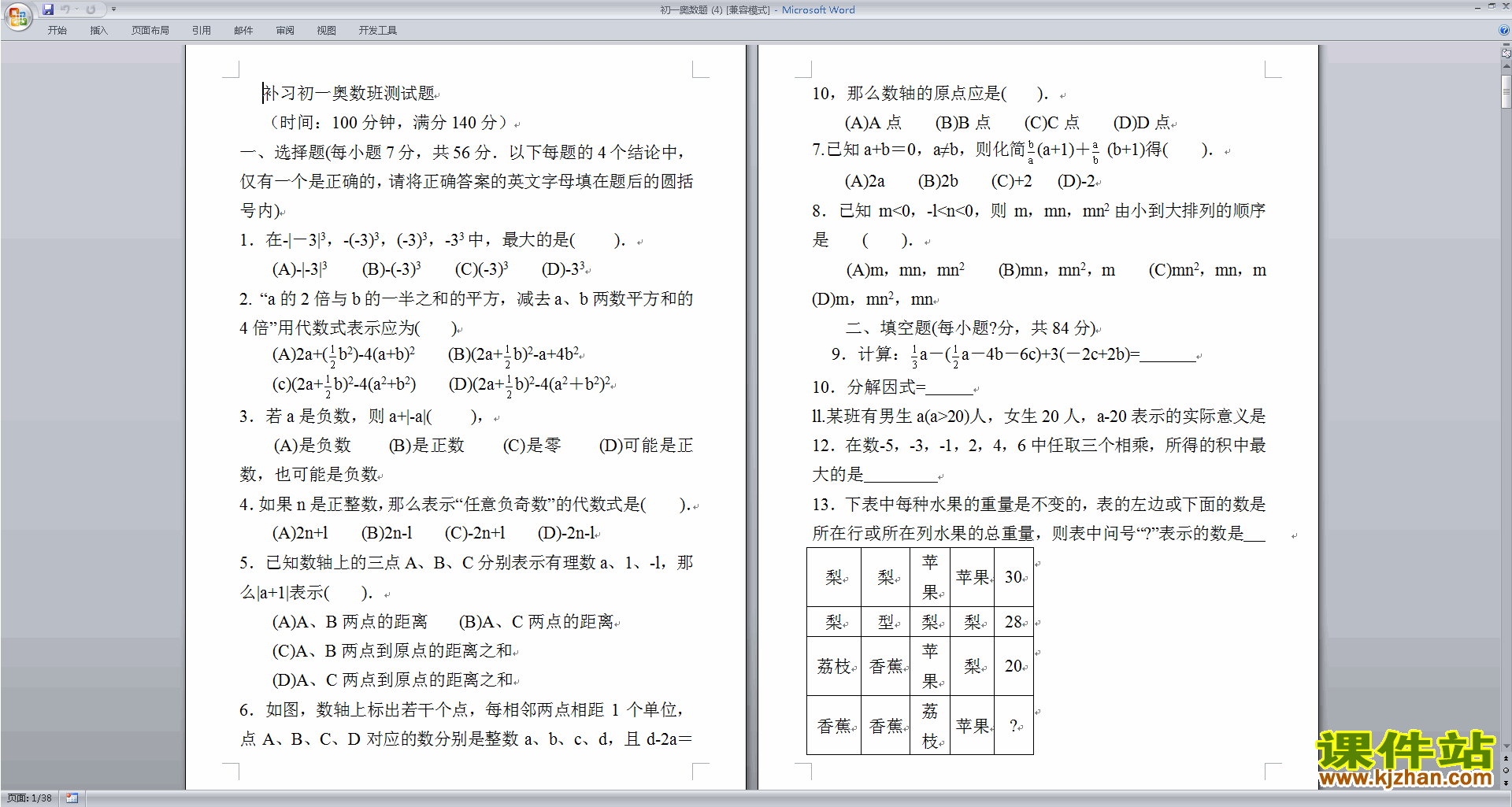This screenshot has height=807, width=1512.
Task: Click the line 10．分解因式=
Action: tap(892, 387)
